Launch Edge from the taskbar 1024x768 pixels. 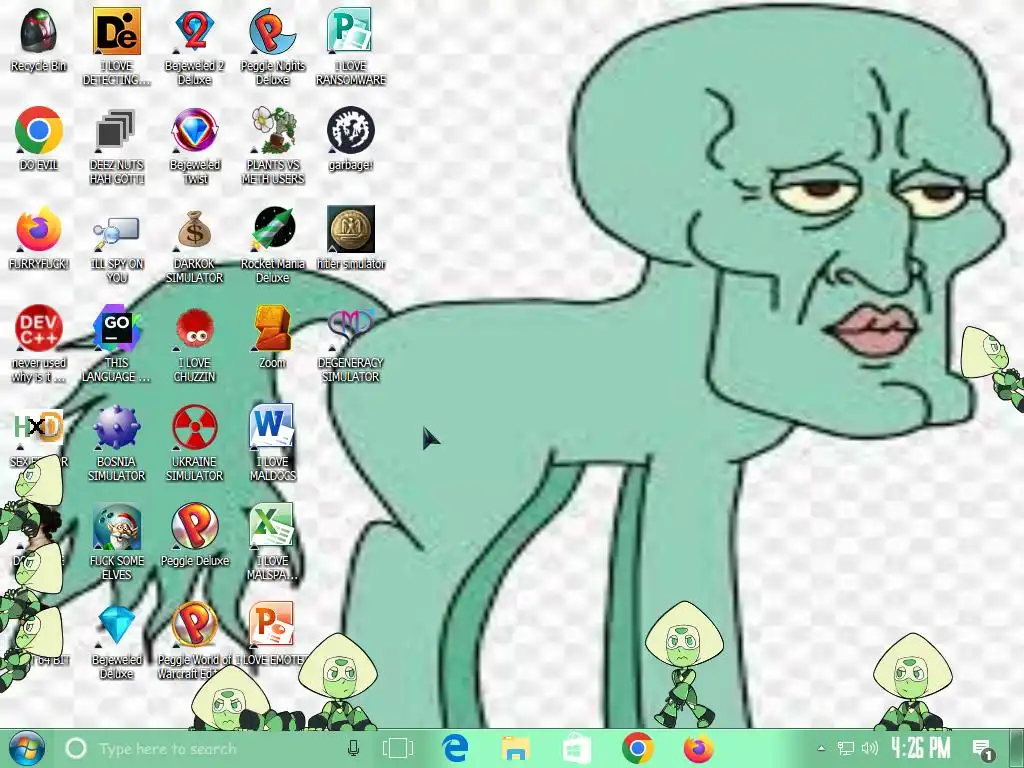[x=456, y=748]
